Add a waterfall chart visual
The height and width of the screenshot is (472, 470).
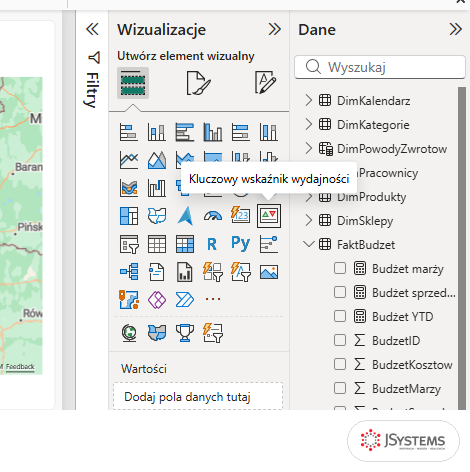[157, 188]
